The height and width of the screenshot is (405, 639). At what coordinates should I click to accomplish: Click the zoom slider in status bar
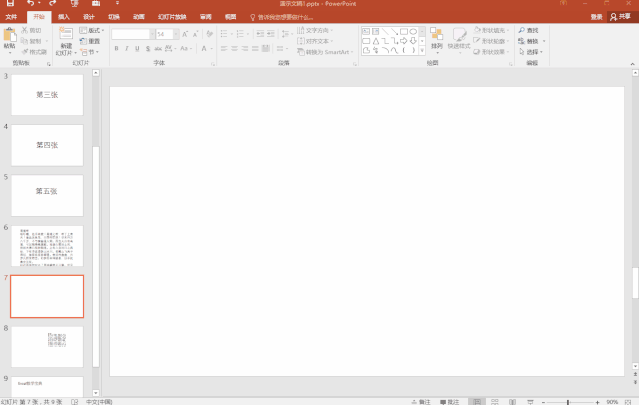click(x=568, y=402)
